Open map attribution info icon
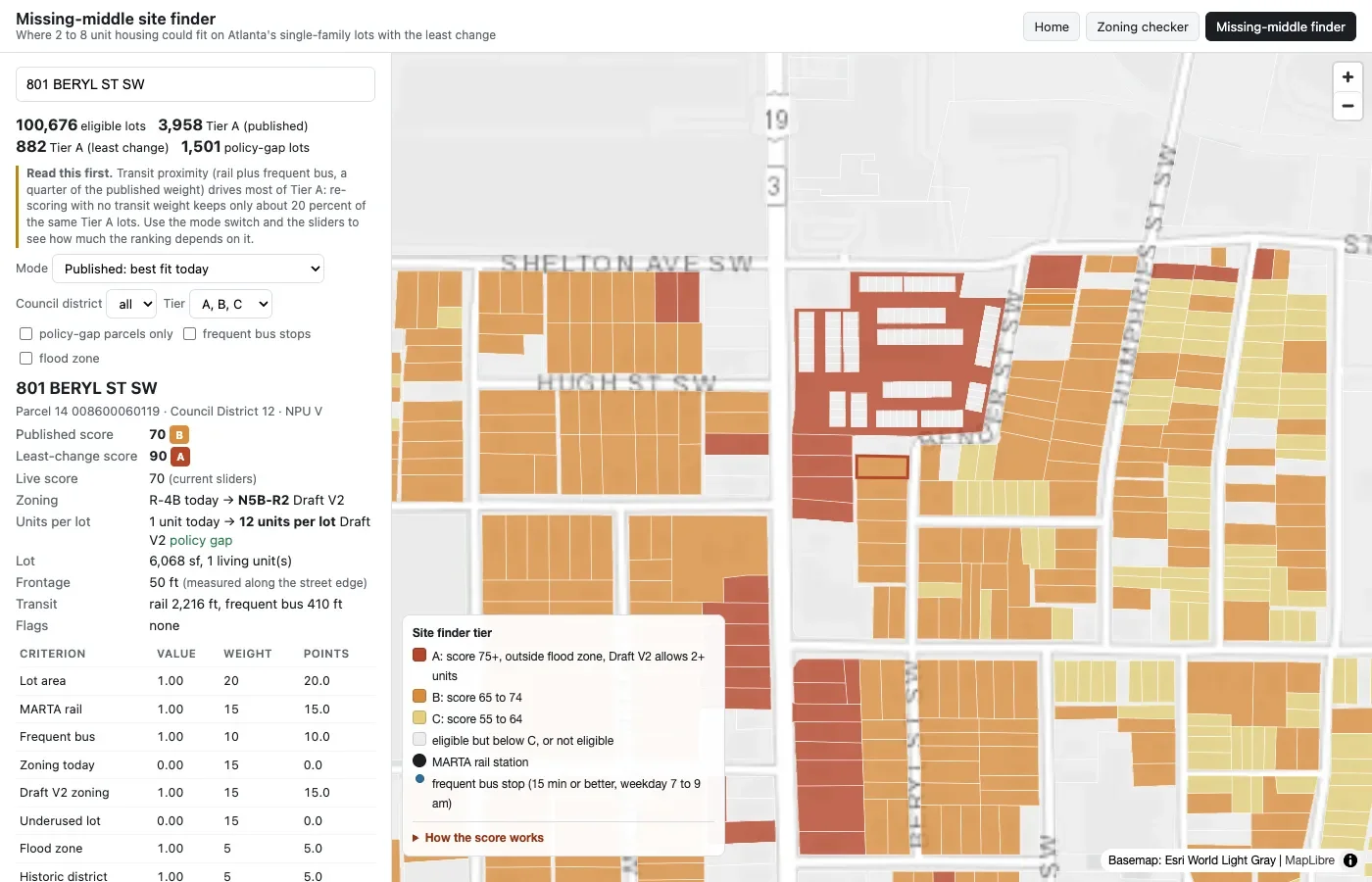Screen dimensions: 1372x882 coord(1350,860)
